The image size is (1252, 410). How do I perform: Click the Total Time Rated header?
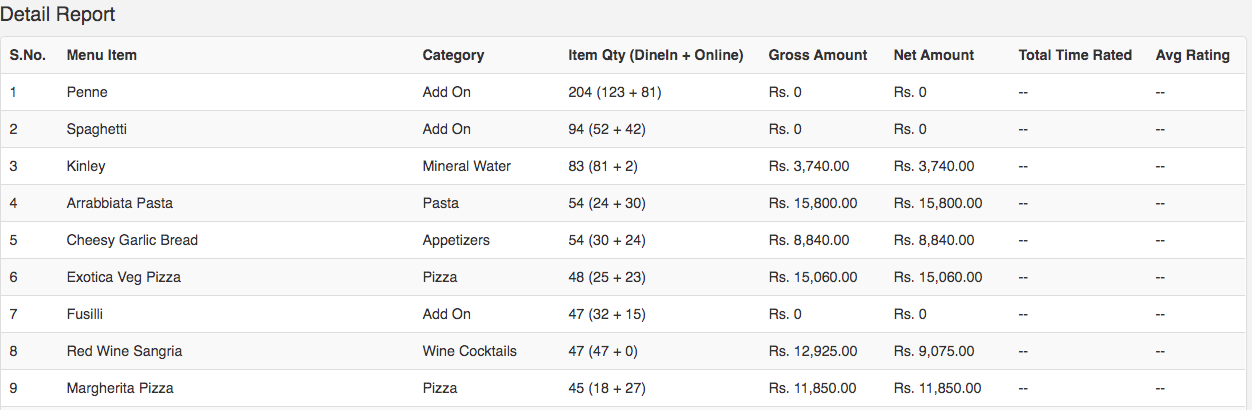tap(1075, 55)
